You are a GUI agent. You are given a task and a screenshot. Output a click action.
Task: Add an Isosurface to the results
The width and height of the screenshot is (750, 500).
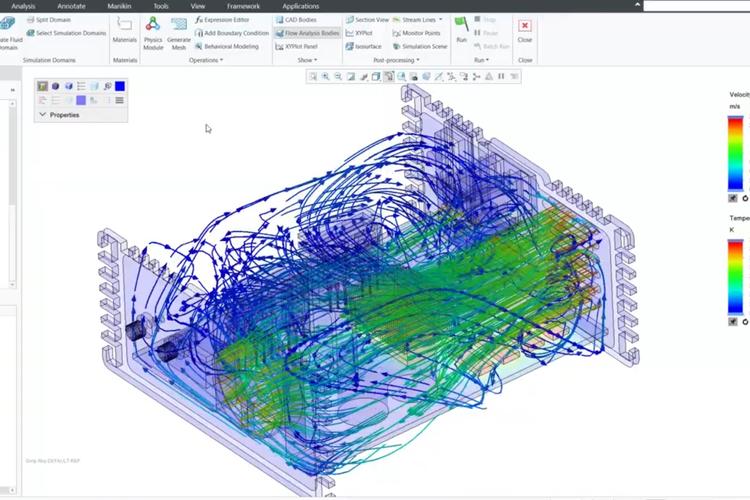(x=363, y=46)
